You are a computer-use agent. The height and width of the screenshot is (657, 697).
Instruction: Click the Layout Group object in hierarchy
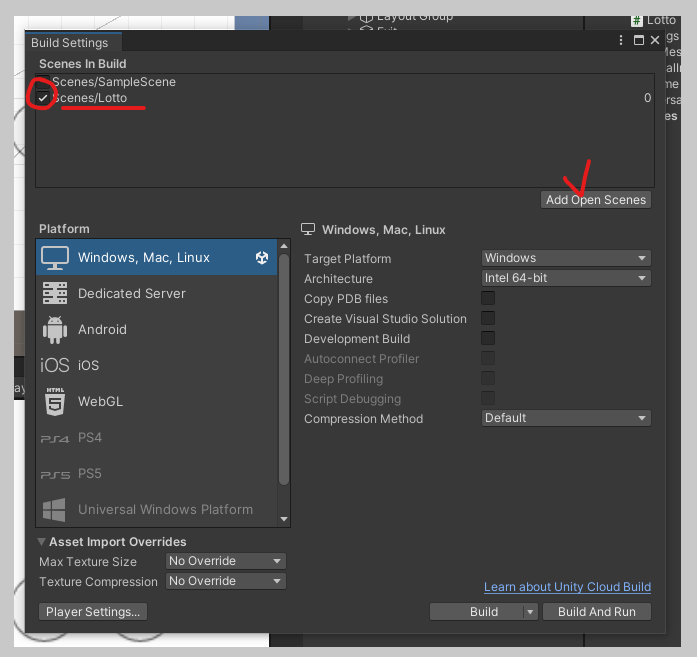(406, 18)
